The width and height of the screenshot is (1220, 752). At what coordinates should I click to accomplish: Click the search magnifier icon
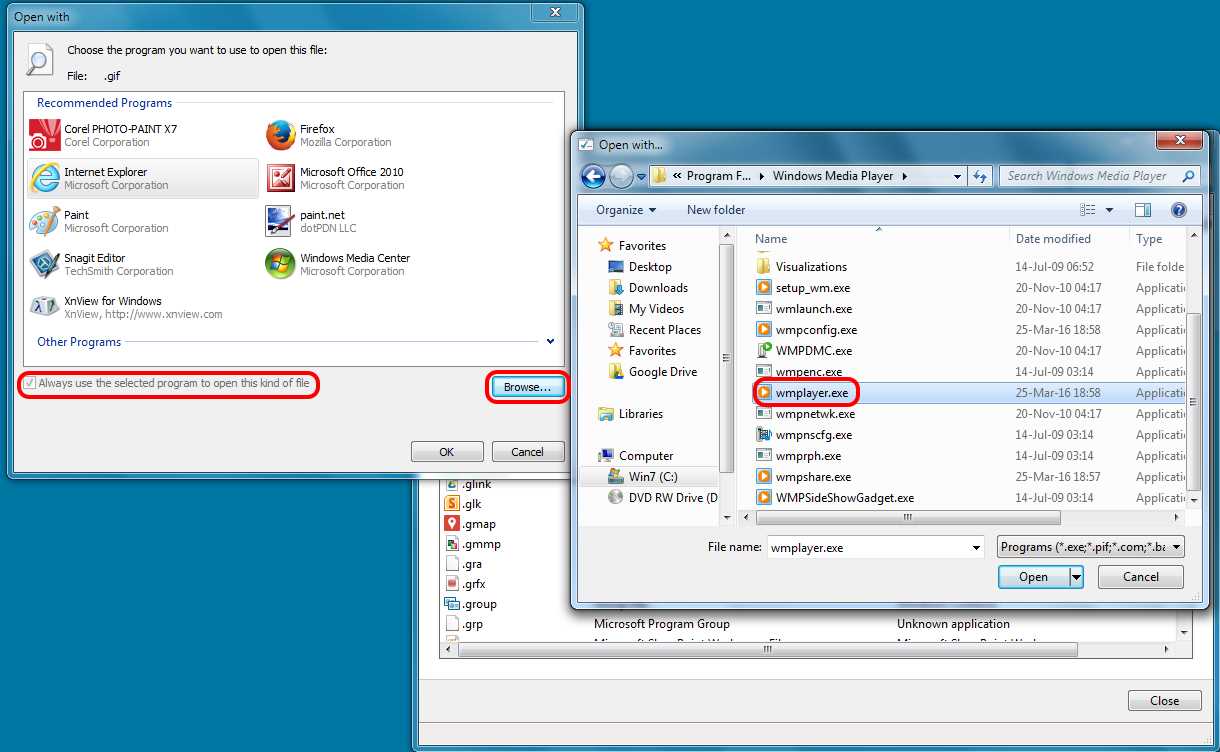1188,176
